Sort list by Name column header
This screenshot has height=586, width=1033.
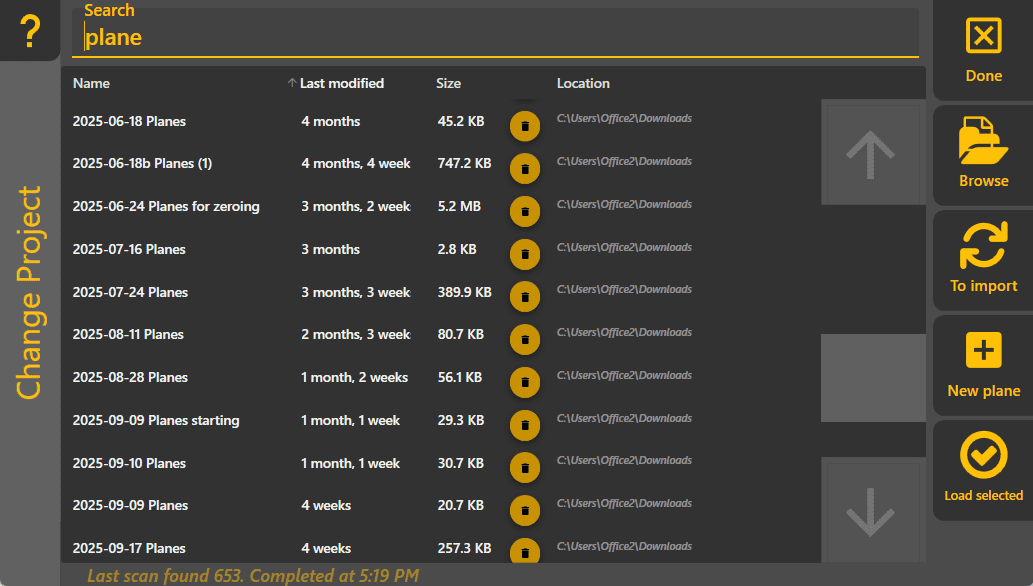[91, 83]
